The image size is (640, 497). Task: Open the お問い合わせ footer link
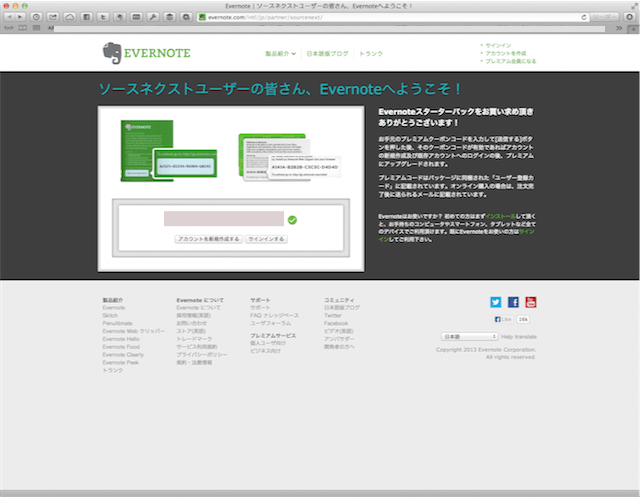tap(191, 323)
